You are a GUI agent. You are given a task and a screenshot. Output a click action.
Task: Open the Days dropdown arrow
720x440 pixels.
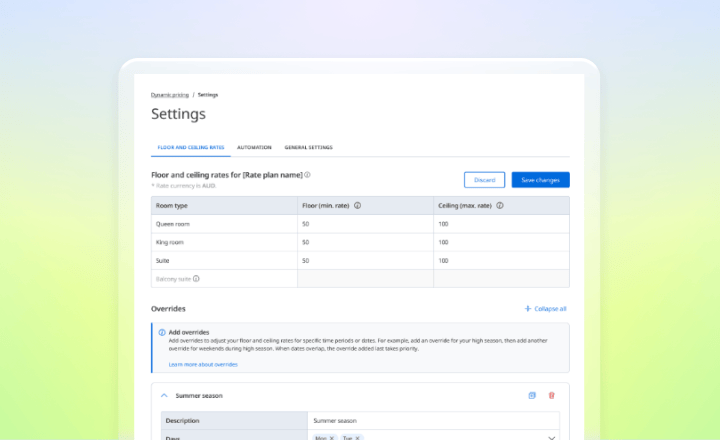pos(551,437)
